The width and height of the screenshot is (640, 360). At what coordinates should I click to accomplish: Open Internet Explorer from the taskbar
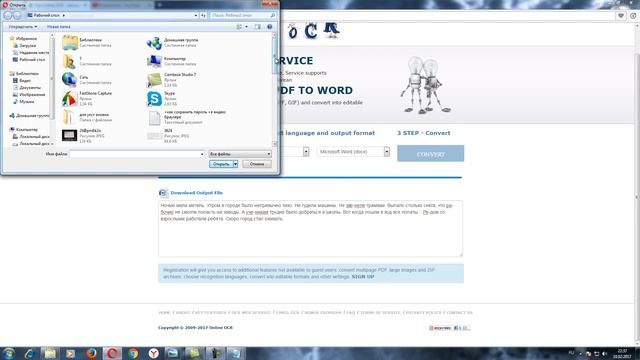point(29,353)
